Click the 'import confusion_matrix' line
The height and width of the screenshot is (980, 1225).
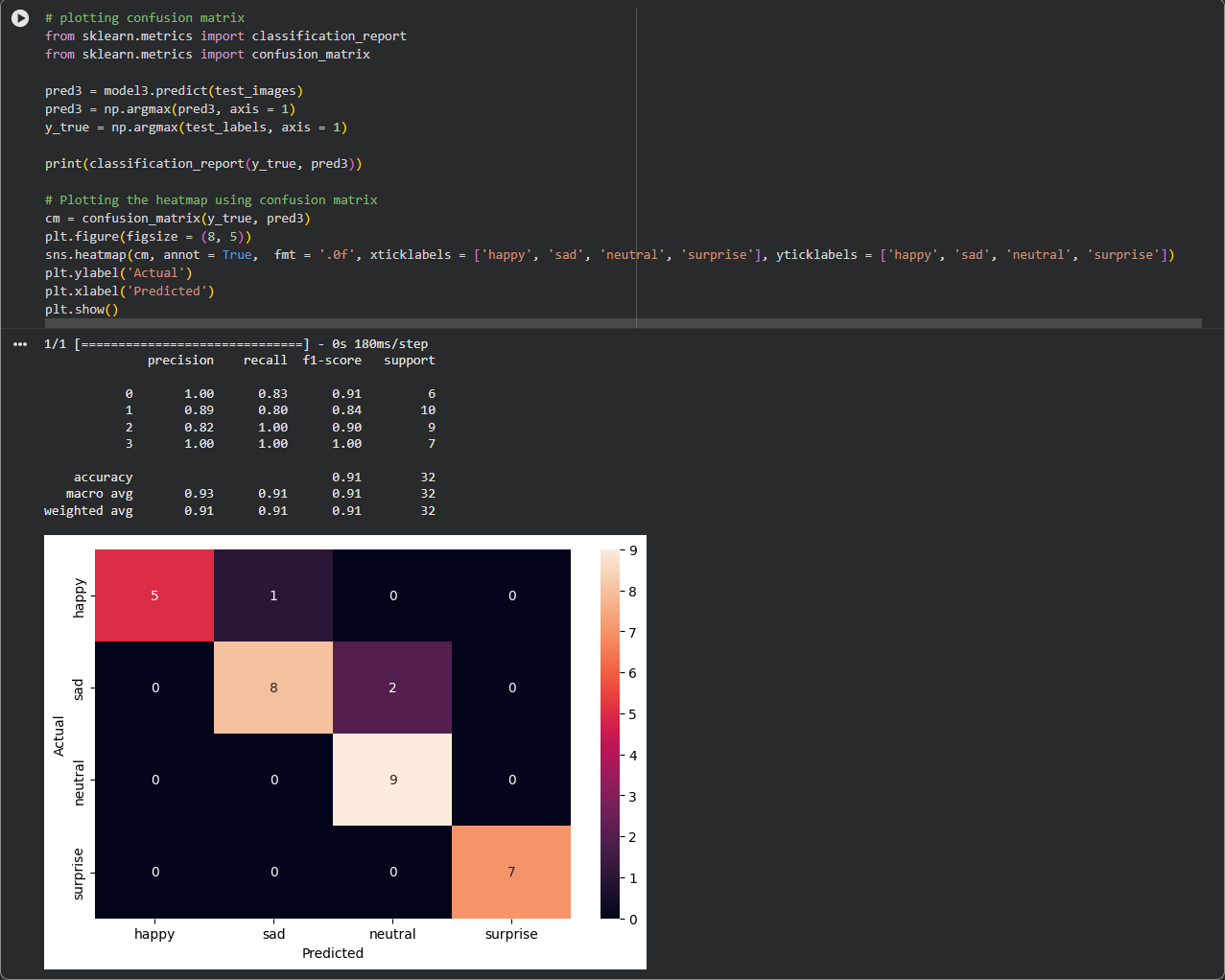207,55
